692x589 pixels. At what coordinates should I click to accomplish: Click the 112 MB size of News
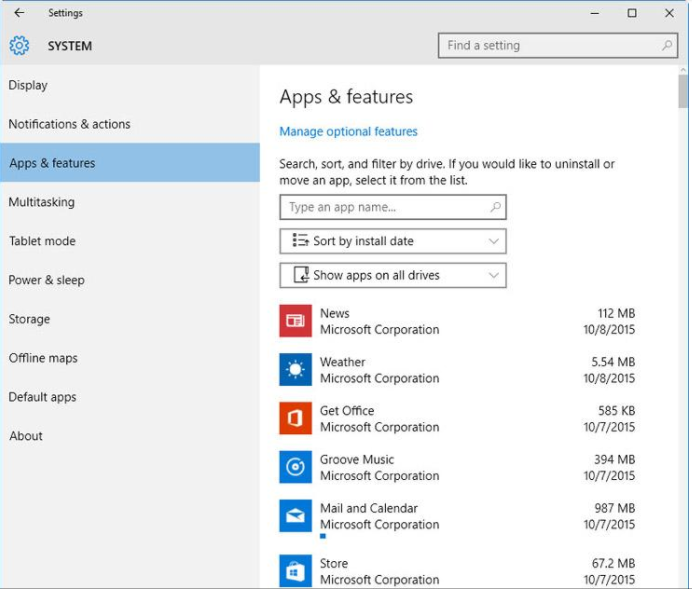(616, 313)
